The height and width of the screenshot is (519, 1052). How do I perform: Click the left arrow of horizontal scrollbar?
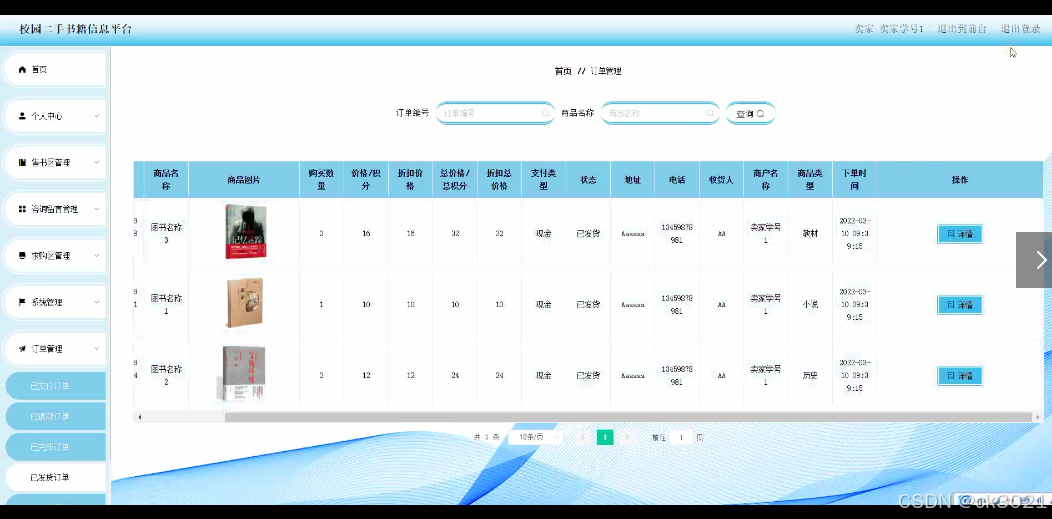[x=140, y=417]
